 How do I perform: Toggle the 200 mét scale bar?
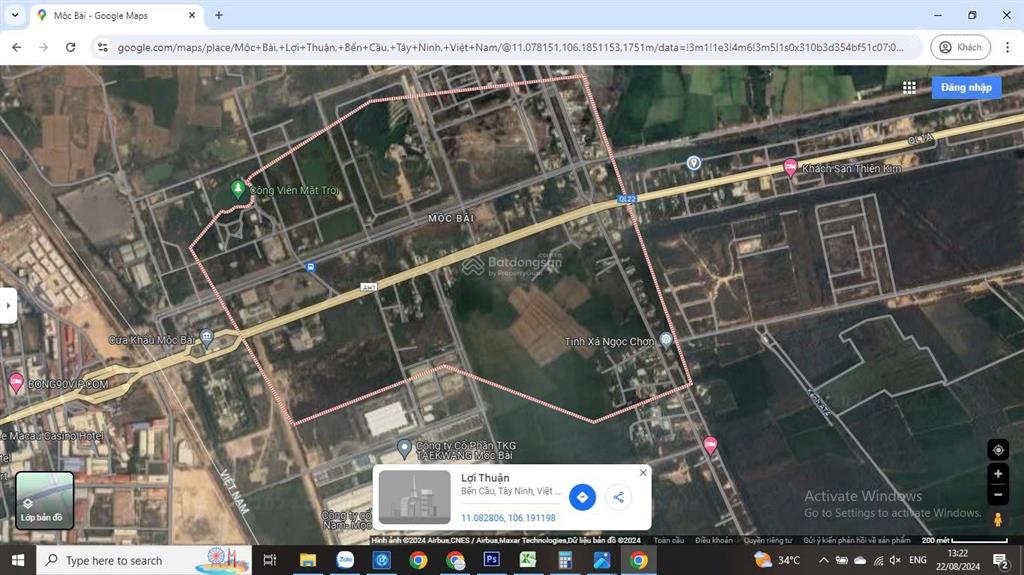coord(965,540)
